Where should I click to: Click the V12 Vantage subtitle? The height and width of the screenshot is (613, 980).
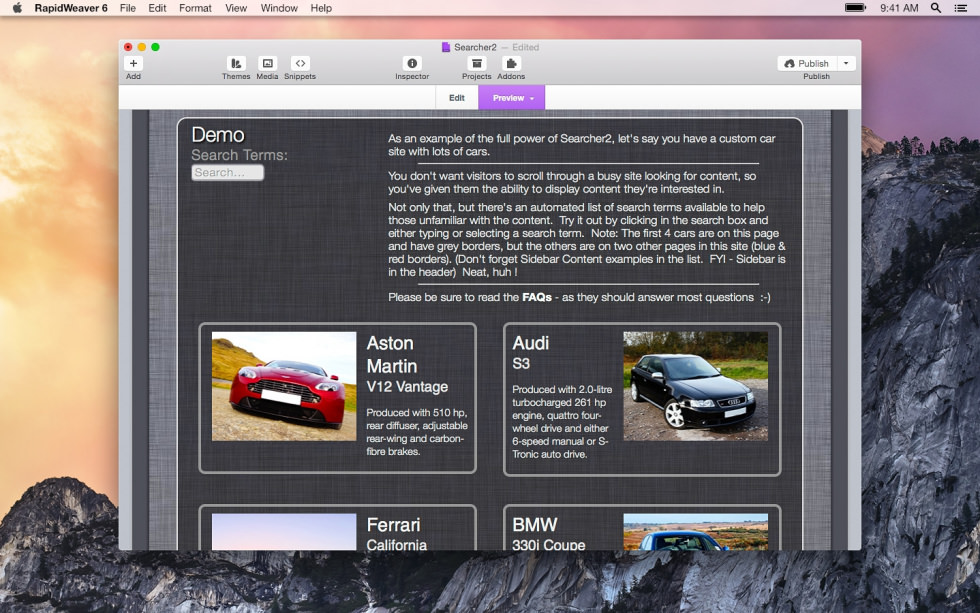pos(407,387)
